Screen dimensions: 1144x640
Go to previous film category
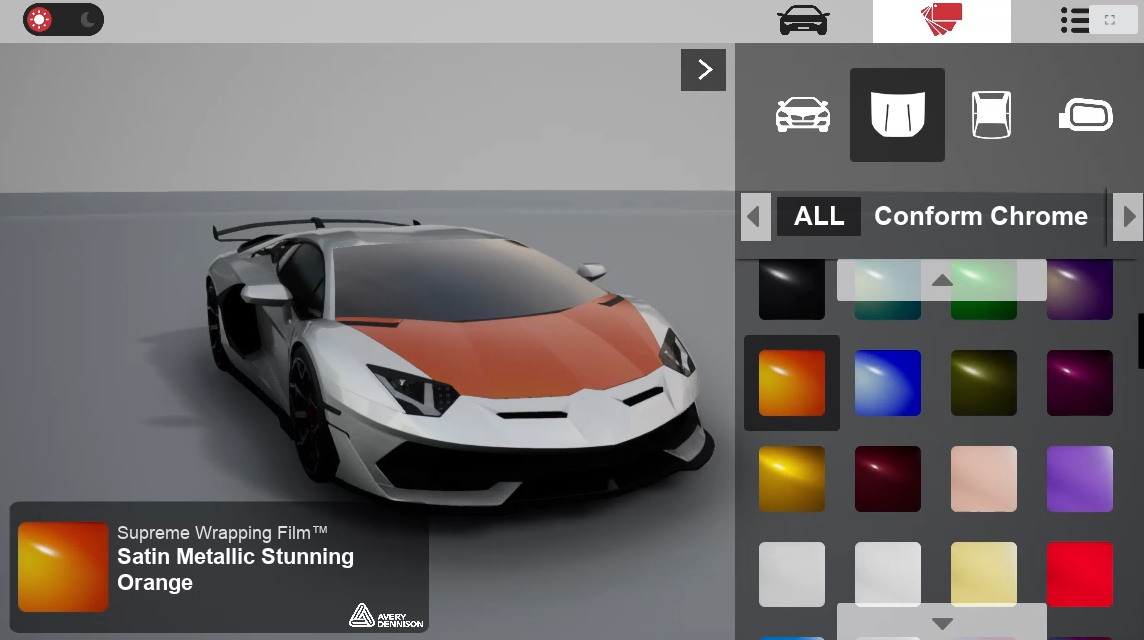pos(755,217)
